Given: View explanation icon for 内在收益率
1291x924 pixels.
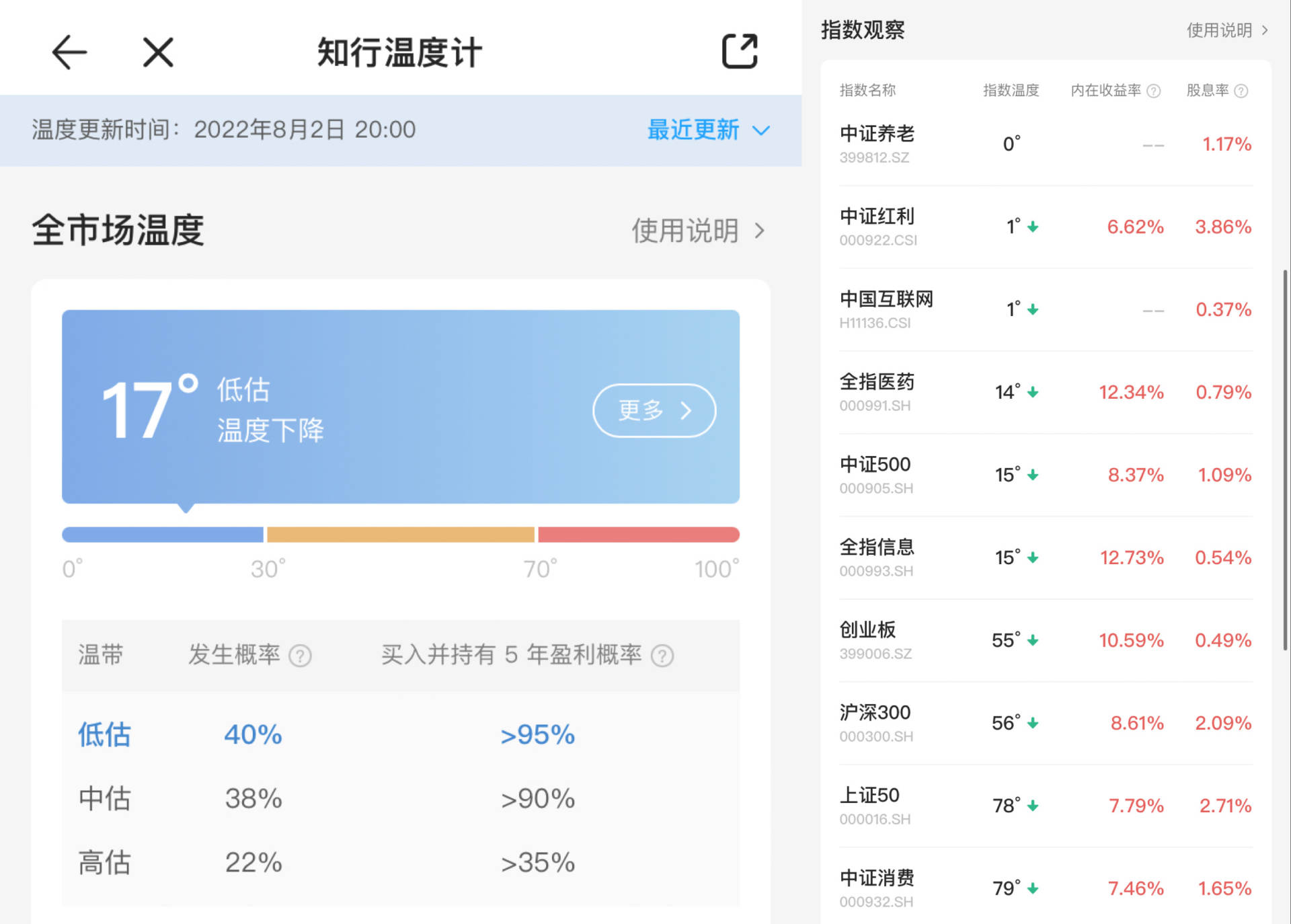Looking at the screenshot, I should [x=1155, y=91].
